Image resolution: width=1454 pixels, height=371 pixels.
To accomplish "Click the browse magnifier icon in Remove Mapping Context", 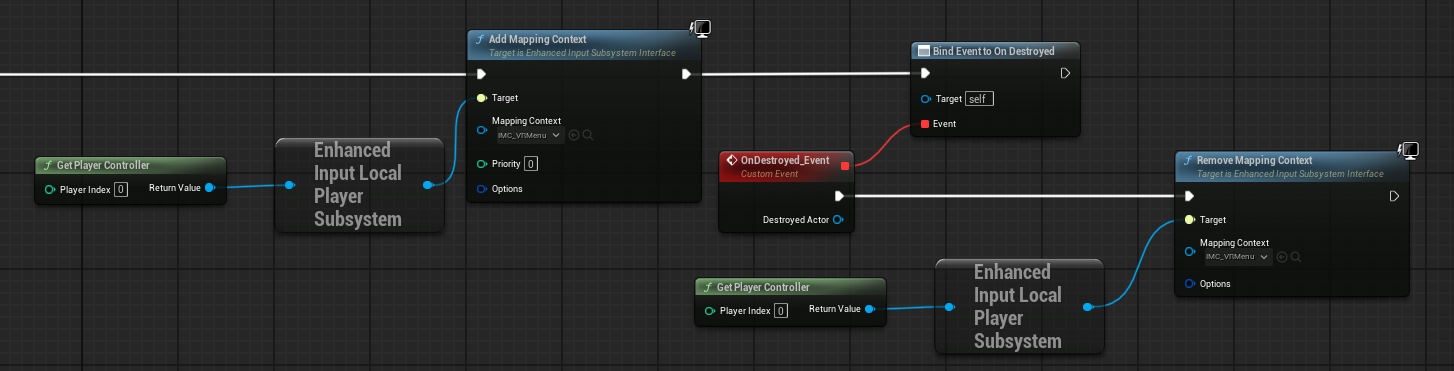I will click(1296, 257).
